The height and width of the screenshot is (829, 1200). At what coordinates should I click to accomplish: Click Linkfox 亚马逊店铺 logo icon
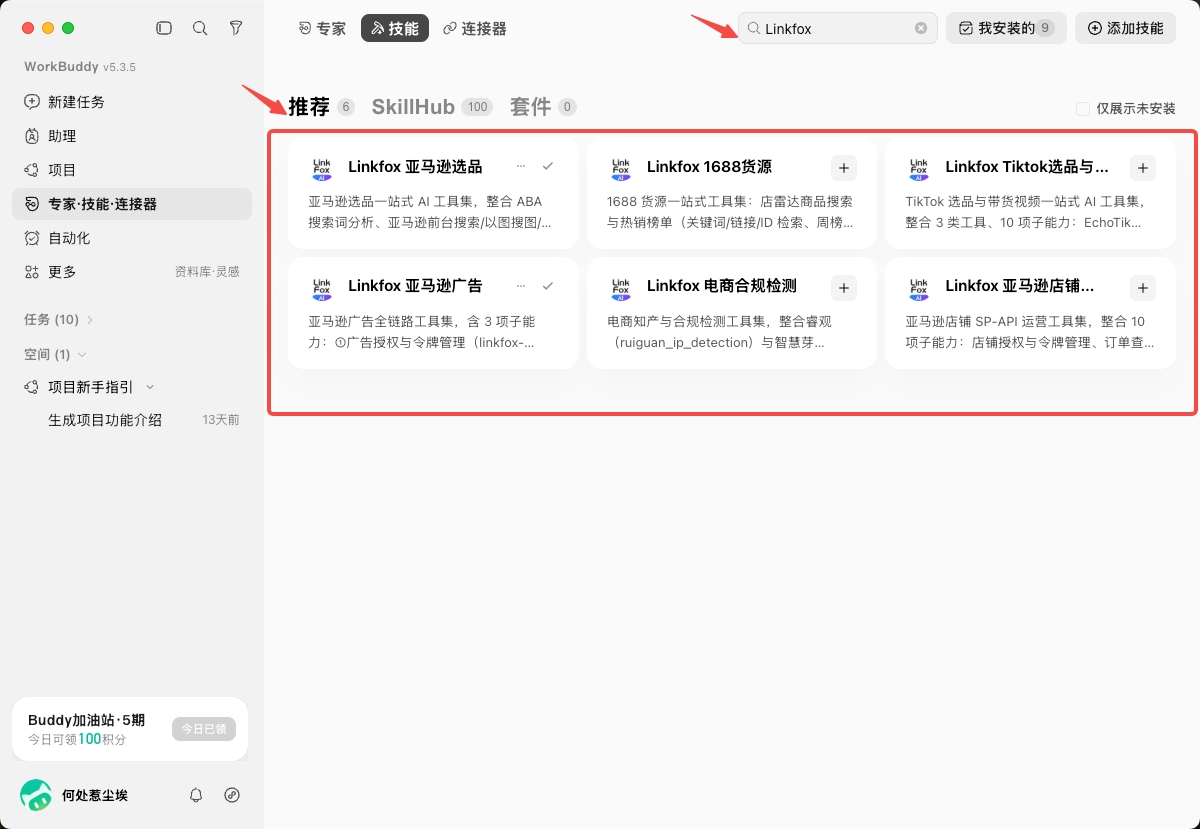coord(918,289)
